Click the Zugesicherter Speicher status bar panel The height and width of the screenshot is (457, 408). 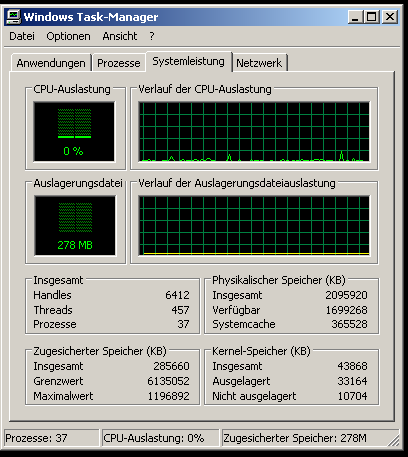310,438
